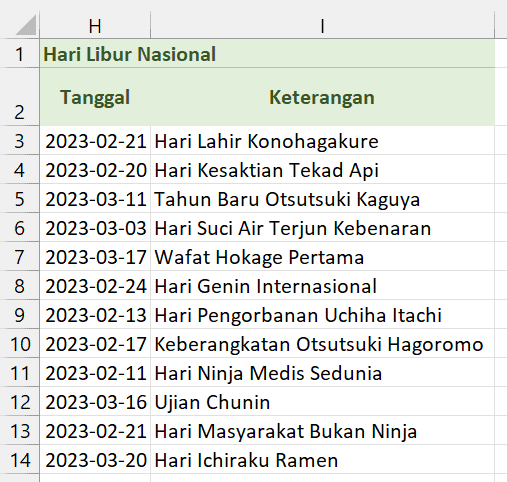Image resolution: width=507 pixels, height=482 pixels.
Task: Select date cell 2023-03-03
Action: point(95,227)
